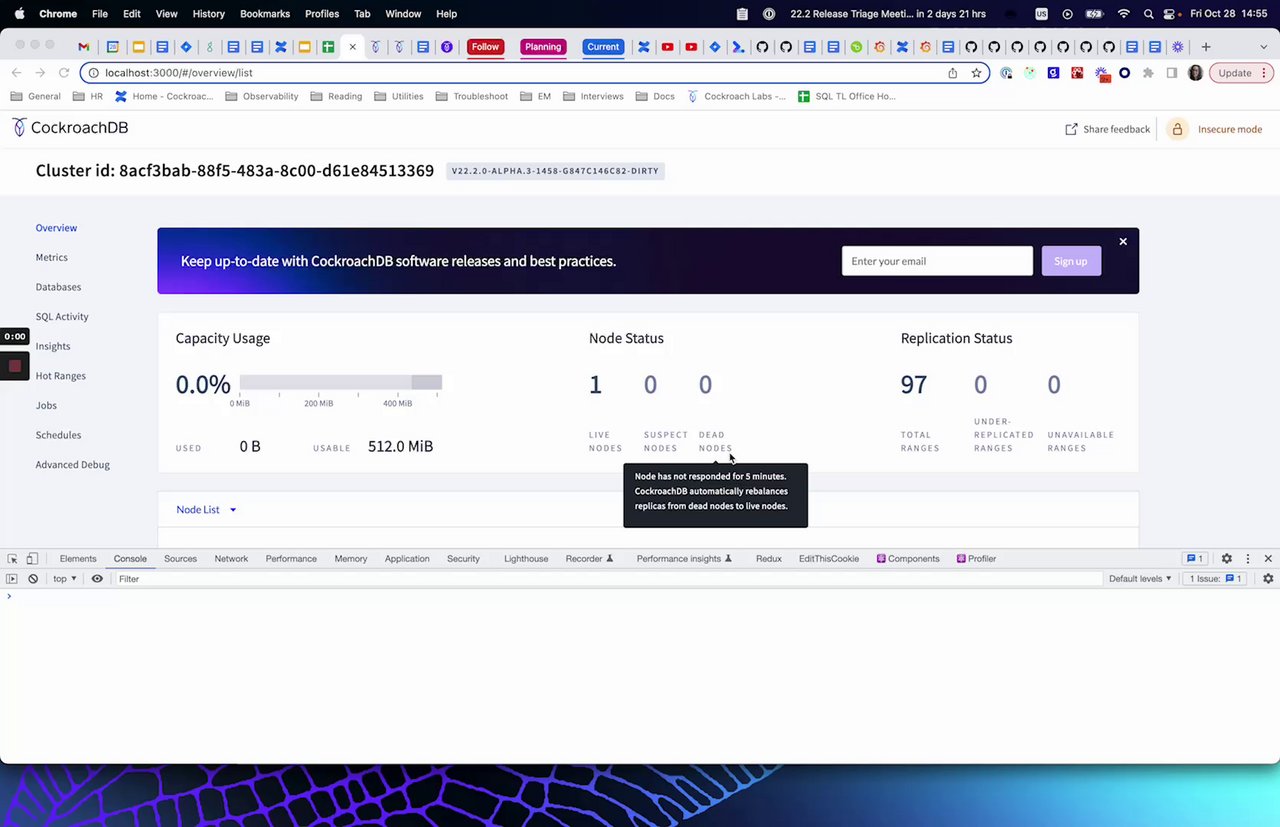
Task: Toggle the device toolbar in DevTools
Action: coord(32,559)
